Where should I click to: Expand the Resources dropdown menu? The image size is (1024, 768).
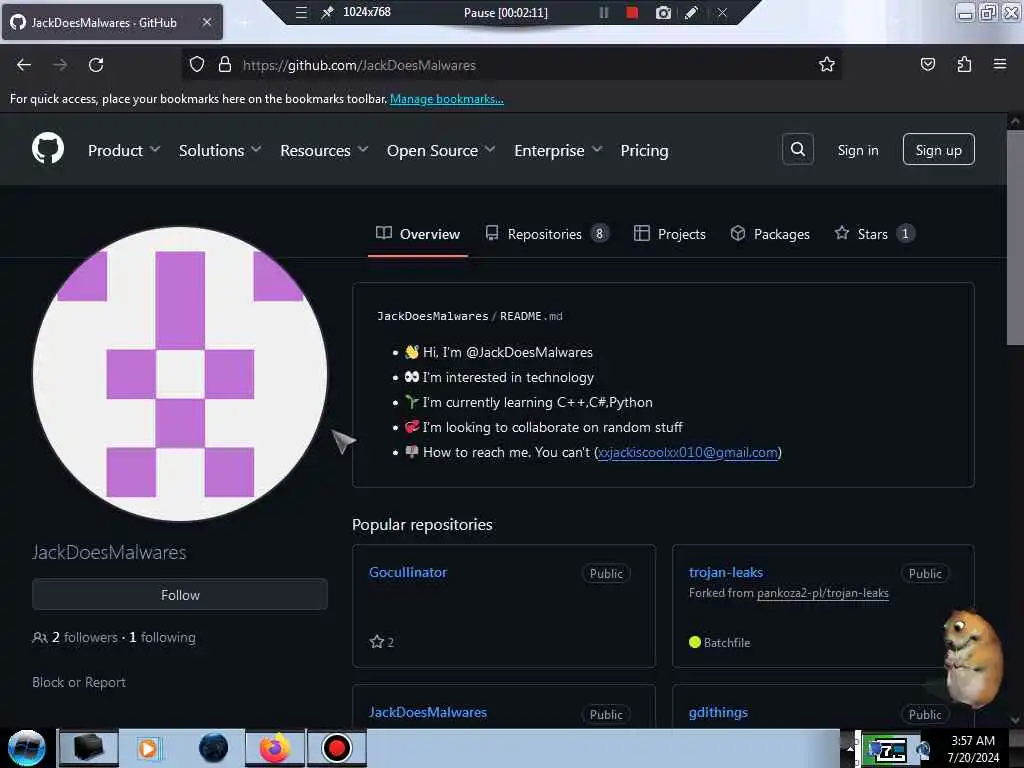(x=325, y=151)
